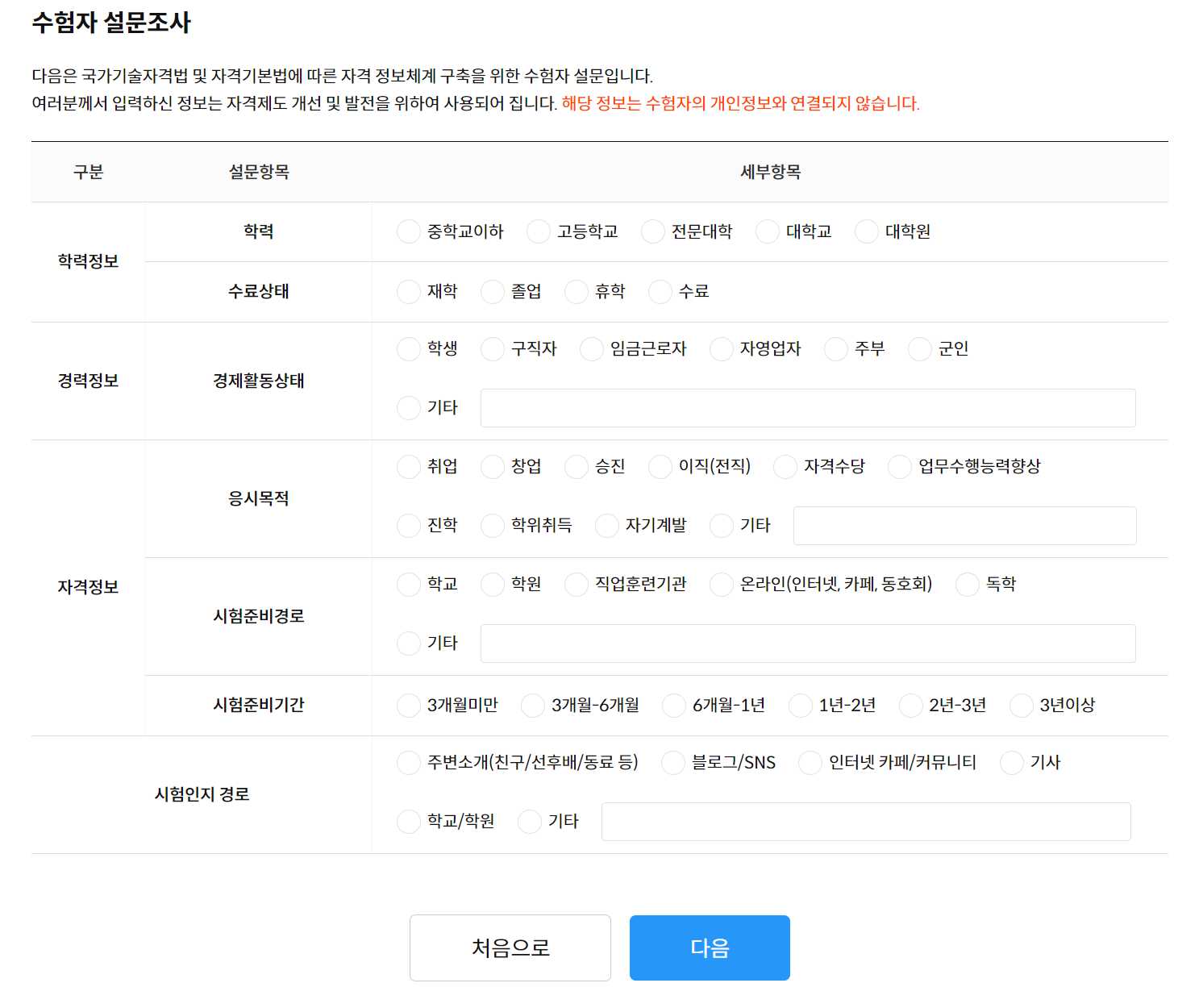Pick 3개월미만 preparation period
The image size is (1178, 1008).
coord(408,705)
